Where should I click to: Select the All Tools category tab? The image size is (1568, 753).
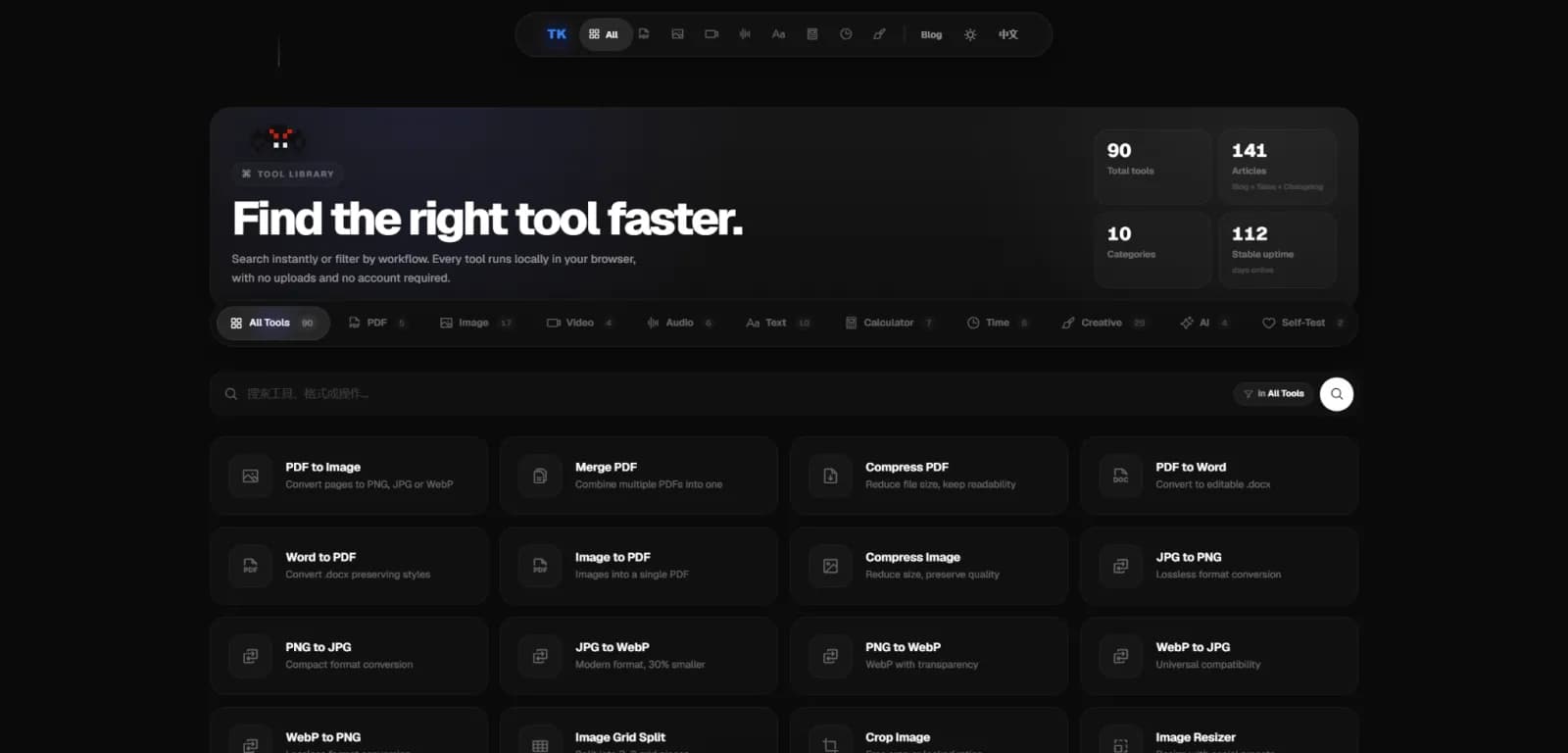[273, 323]
